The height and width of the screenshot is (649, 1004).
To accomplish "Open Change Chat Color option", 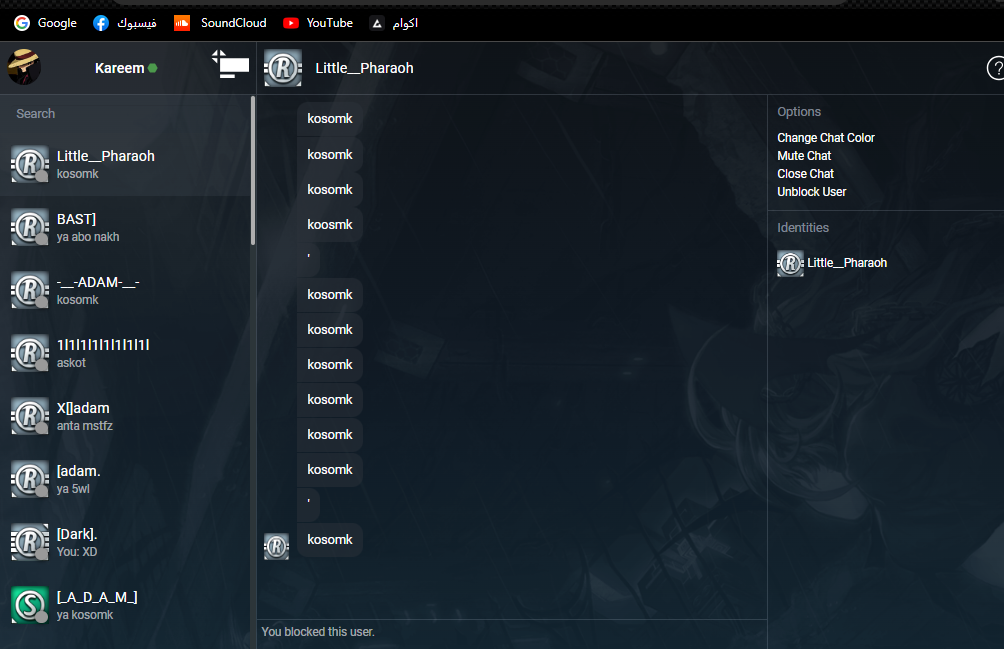I will tap(825, 138).
